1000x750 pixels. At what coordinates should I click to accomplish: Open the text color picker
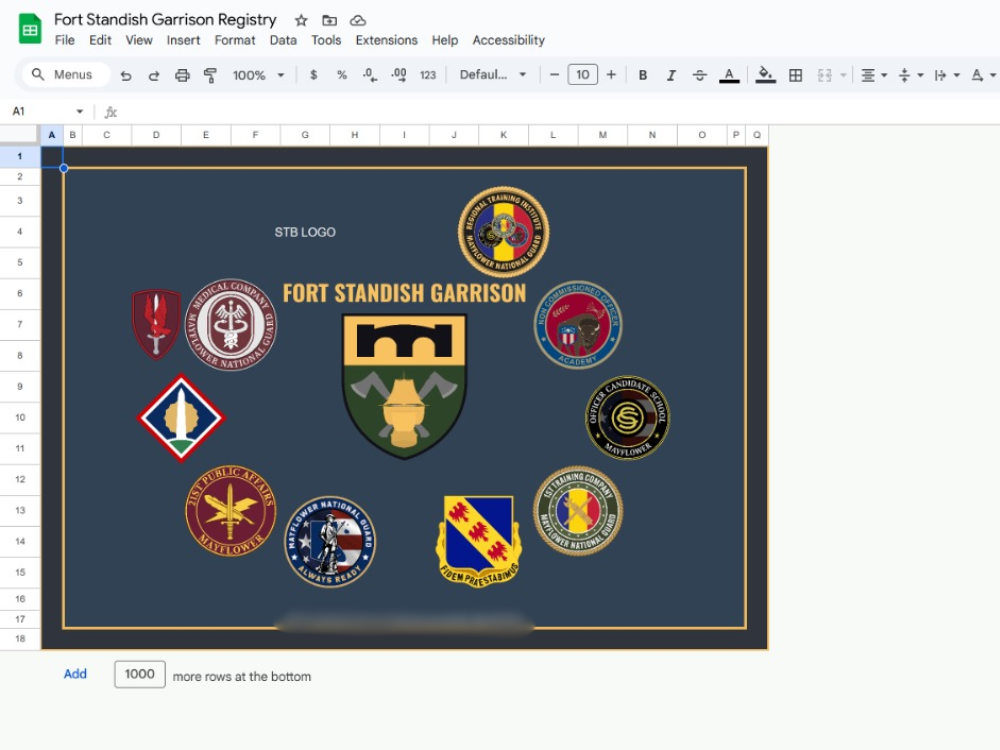point(729,75)
